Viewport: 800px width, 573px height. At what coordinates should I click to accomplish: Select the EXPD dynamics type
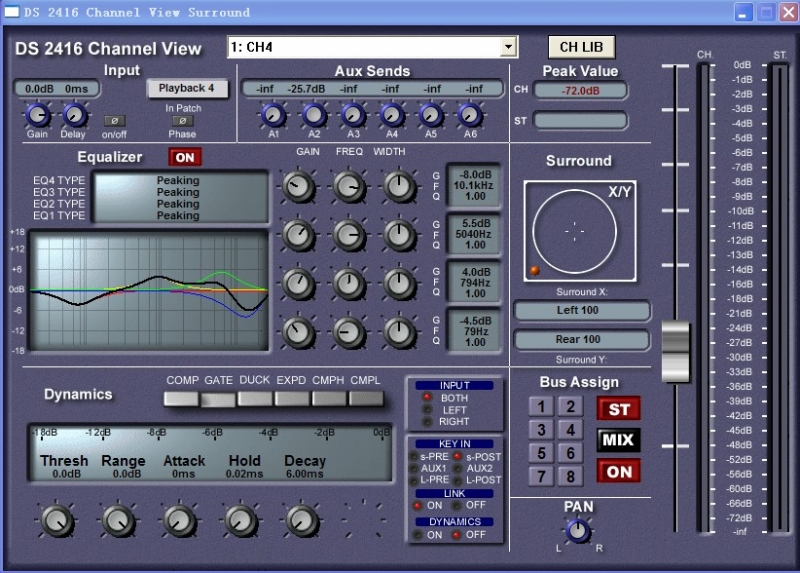[x=292, y=398]
